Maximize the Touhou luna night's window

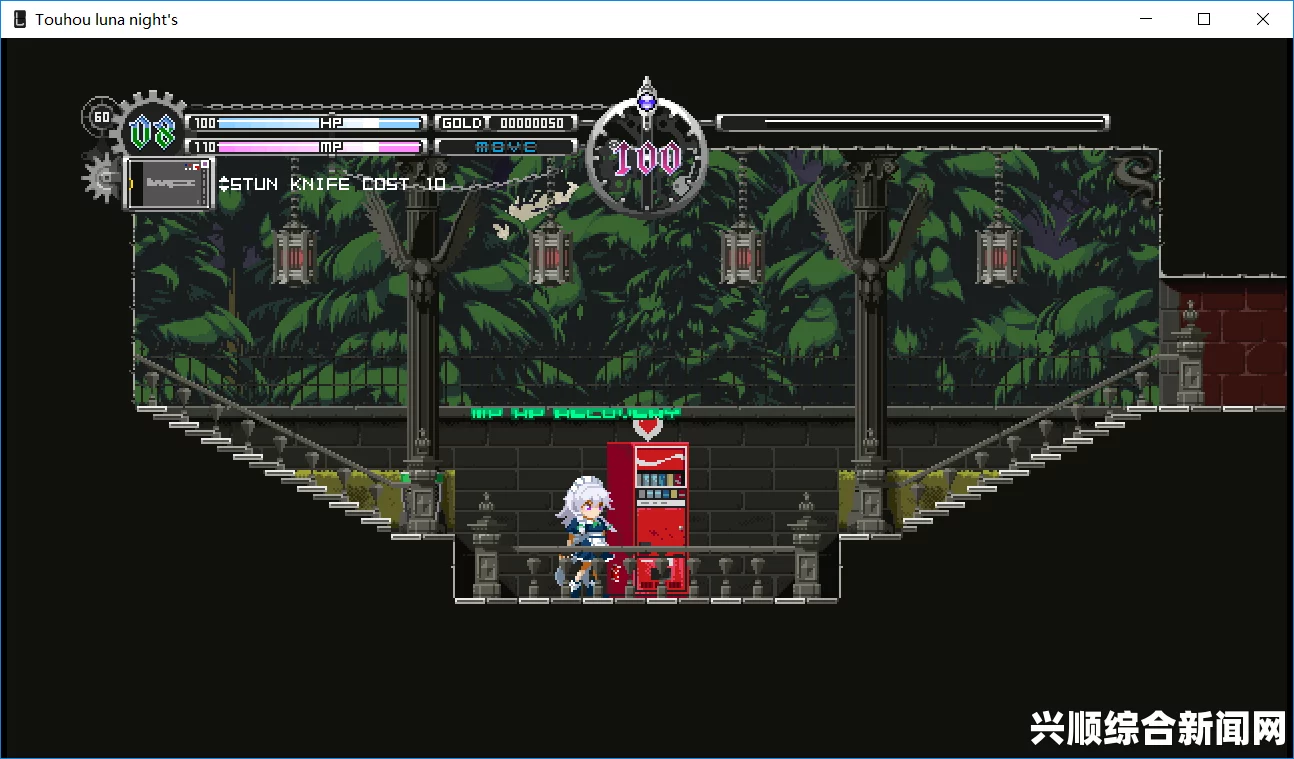pyautogui.click(x=1205, y=19)
